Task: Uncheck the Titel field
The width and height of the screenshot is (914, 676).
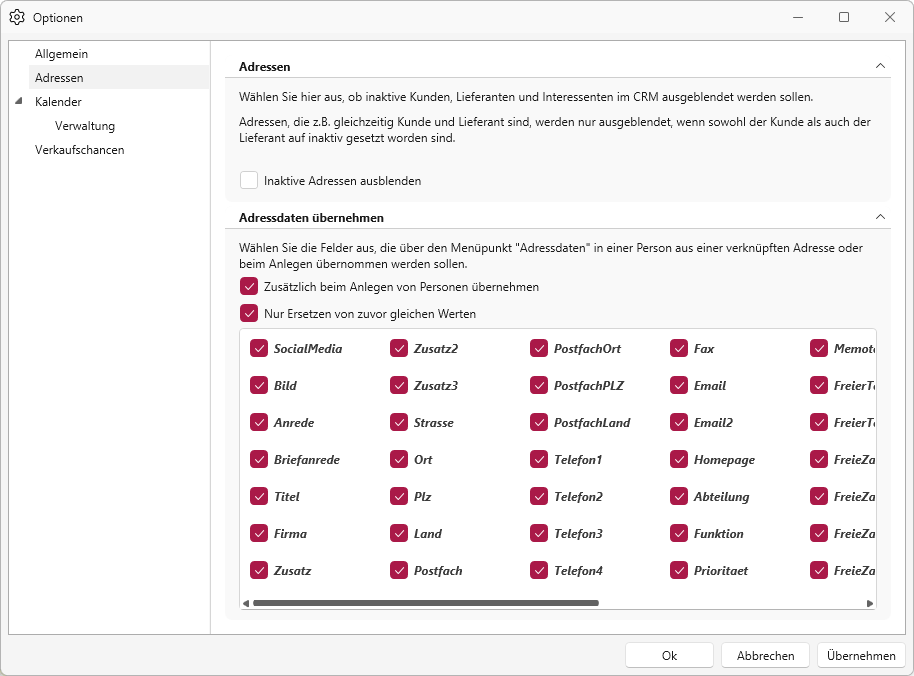Action: (259, 497)
